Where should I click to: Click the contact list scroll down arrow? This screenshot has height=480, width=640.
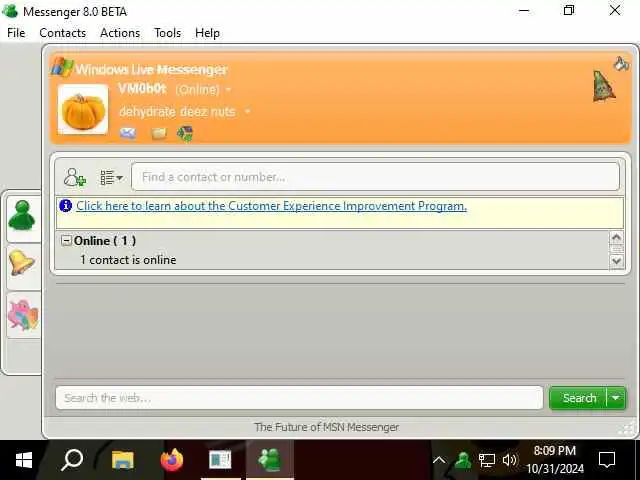coord(616,261)
